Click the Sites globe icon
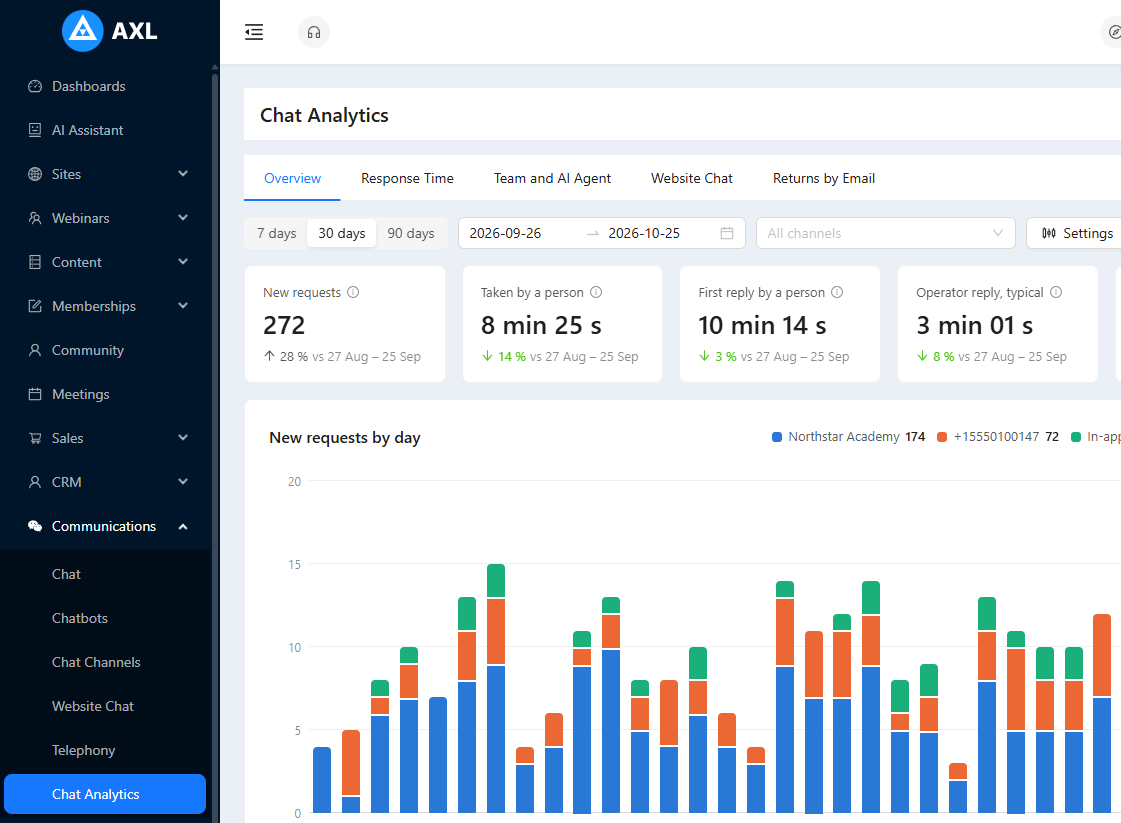 35,174
